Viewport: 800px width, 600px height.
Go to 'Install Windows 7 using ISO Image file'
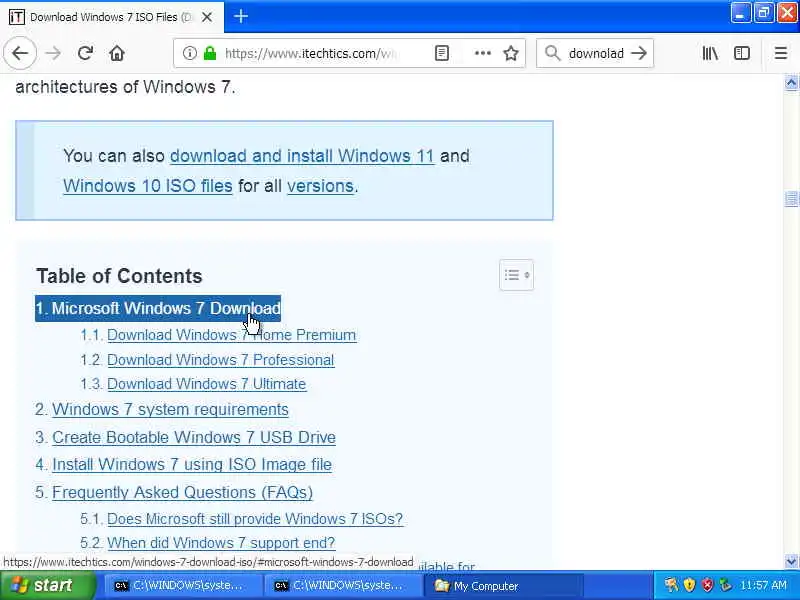[192, 465]
